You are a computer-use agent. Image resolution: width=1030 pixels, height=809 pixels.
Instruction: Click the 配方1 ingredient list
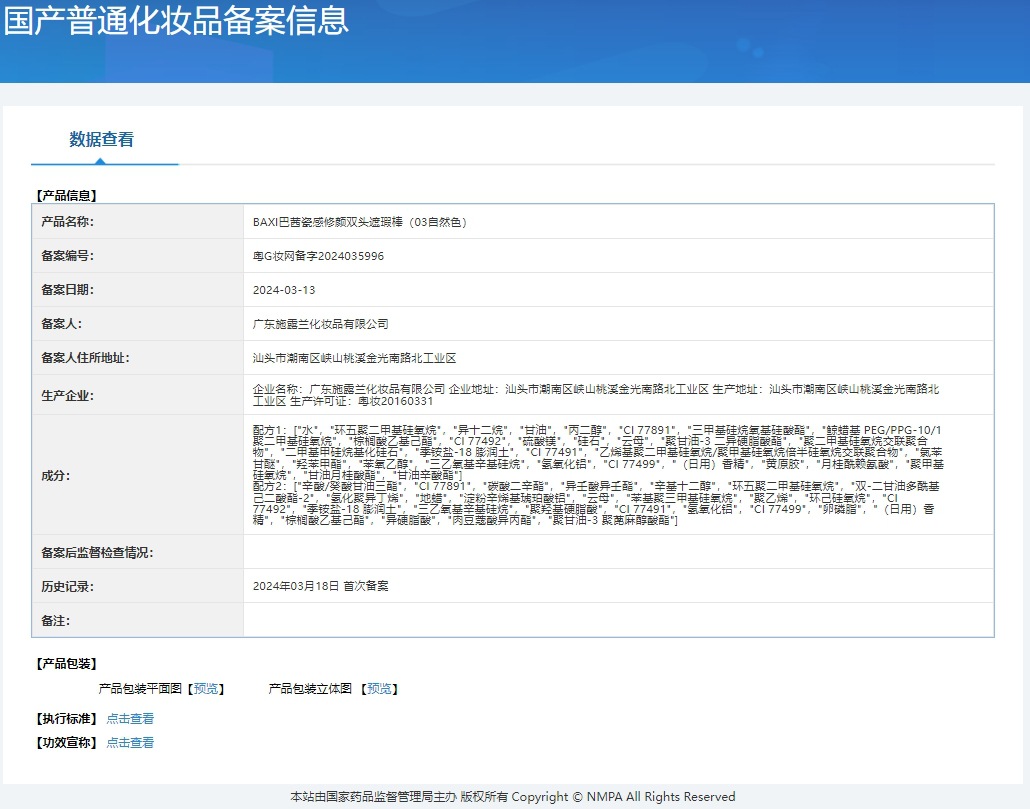tap(598, 452)
